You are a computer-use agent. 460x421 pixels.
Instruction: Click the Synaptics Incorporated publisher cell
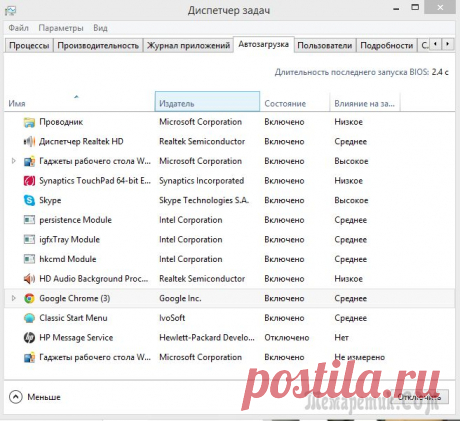[201, 181]
